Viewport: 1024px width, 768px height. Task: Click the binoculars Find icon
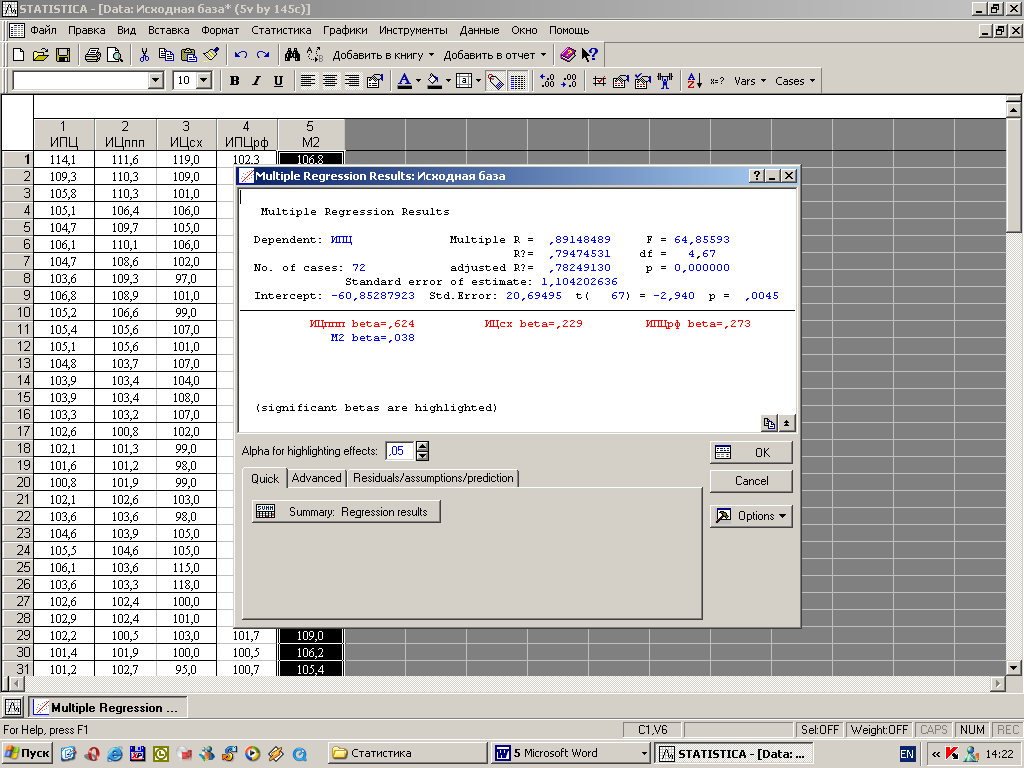pos(293,55)
